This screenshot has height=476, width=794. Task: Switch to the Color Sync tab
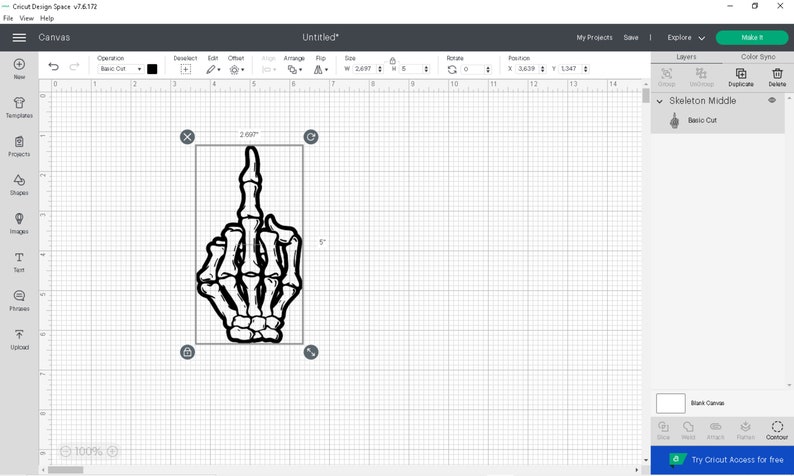pyautogui.click(x=757, y=57)
